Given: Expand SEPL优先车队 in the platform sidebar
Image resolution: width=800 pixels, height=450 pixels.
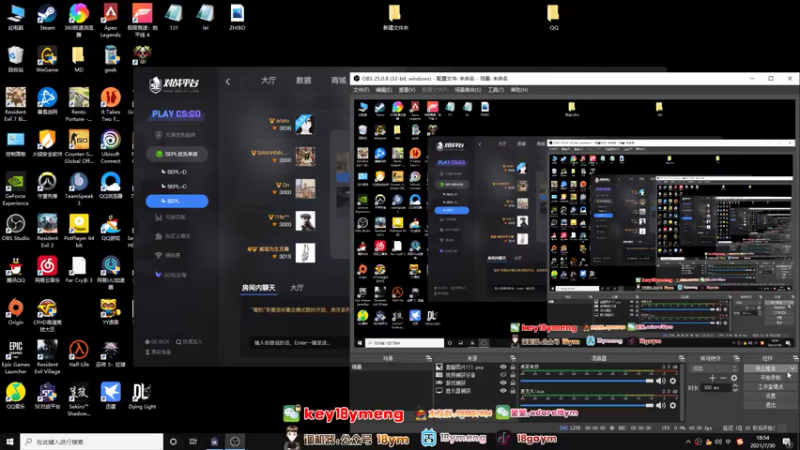Looking at the screenshot, I should point(177,154).
